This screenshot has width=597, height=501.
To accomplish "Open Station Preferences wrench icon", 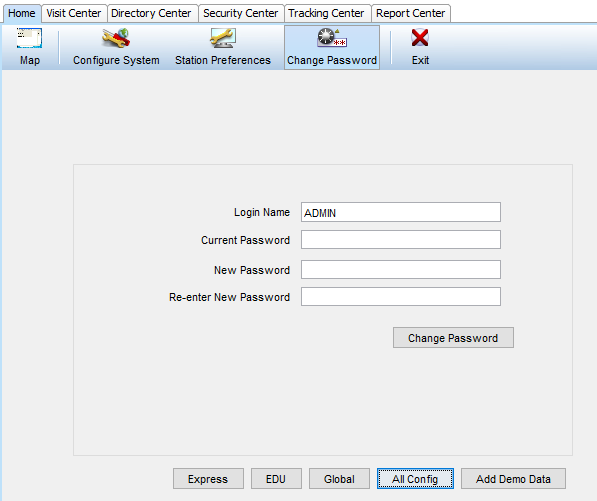I will click(223, 38).
